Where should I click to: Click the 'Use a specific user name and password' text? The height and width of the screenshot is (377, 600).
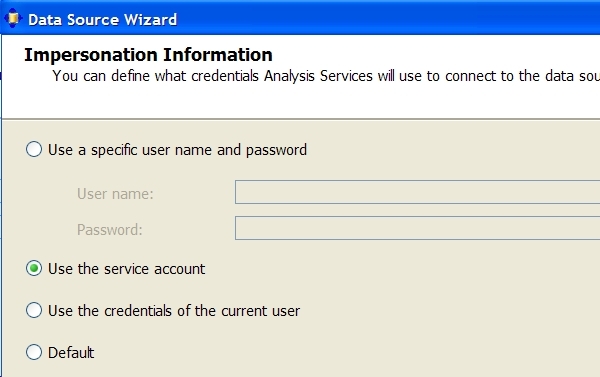tap(178, 150)
